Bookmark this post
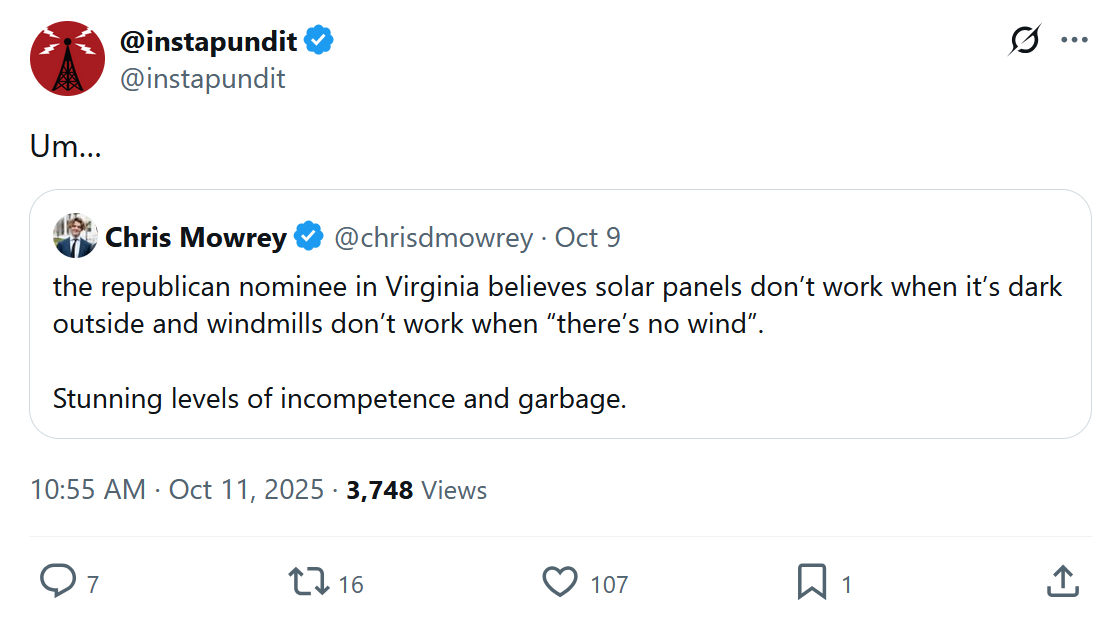 click(811, 581)
